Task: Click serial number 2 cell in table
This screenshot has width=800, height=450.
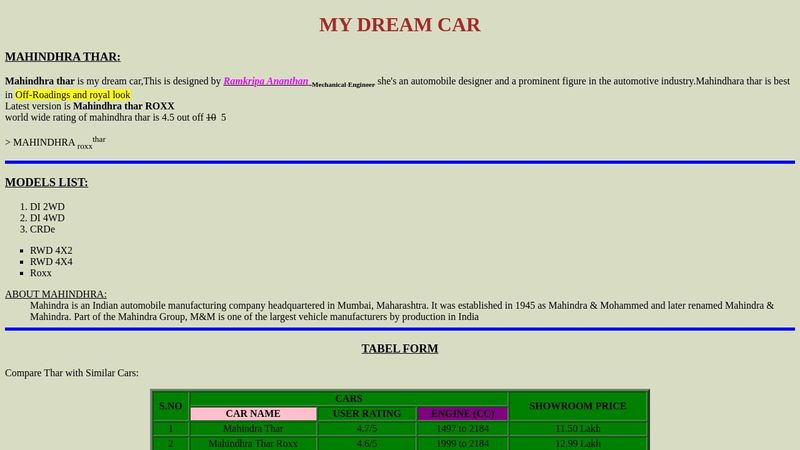Action: click(x=170, y=443)
